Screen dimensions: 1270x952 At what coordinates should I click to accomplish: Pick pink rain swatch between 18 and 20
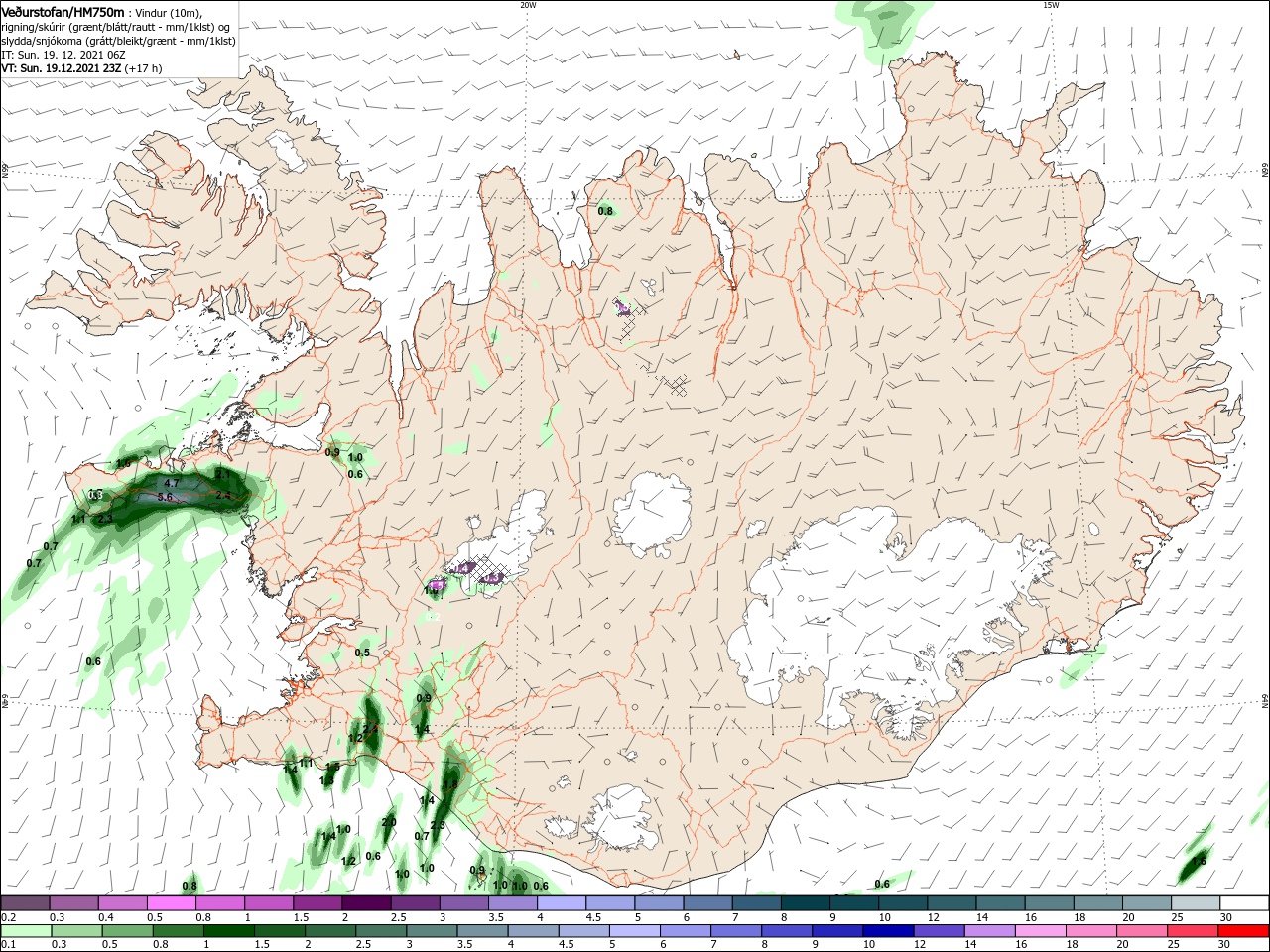pyautogui.click(x=1091, y=931)
